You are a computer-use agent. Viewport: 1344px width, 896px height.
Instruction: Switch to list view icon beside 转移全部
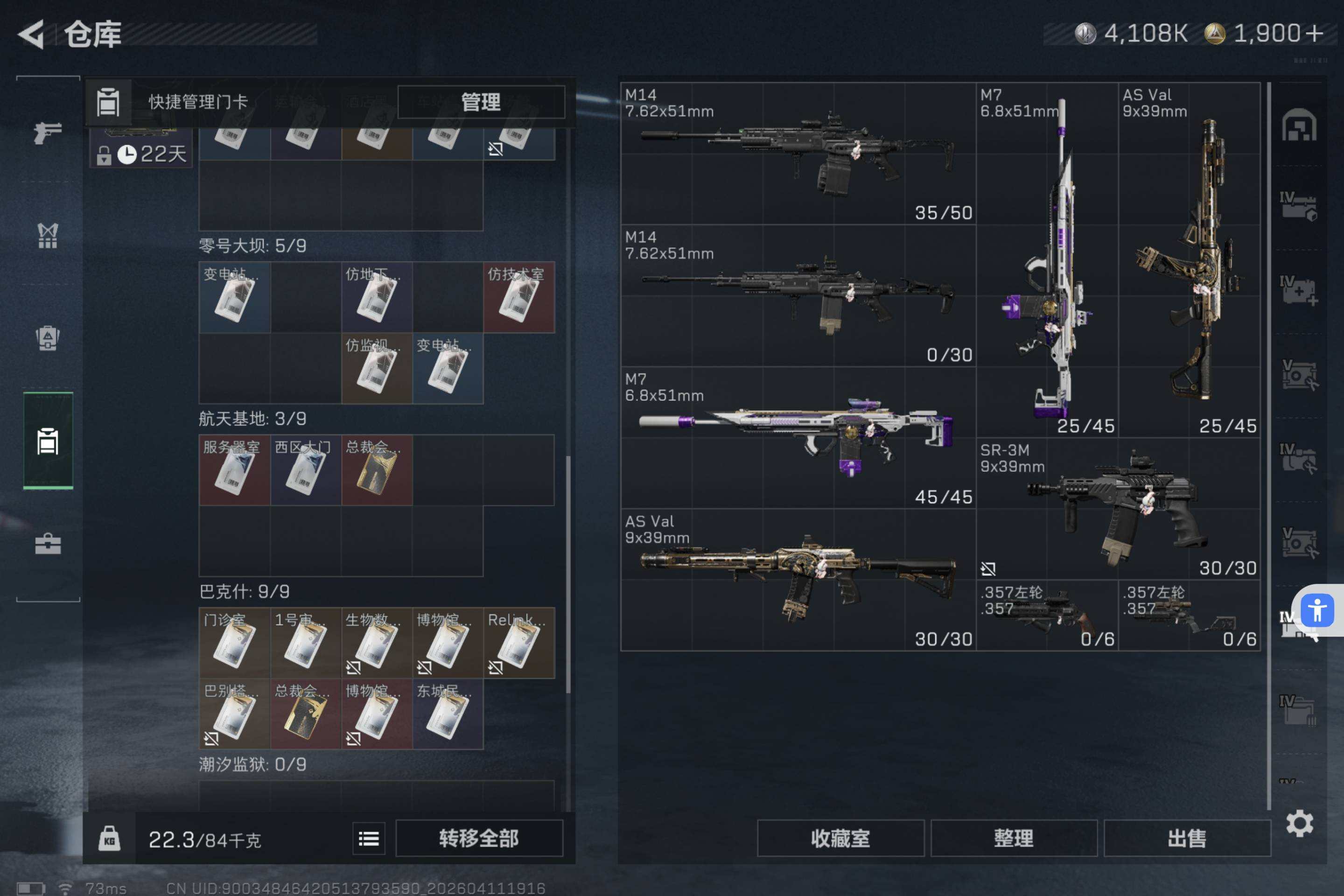click(369, 838)
